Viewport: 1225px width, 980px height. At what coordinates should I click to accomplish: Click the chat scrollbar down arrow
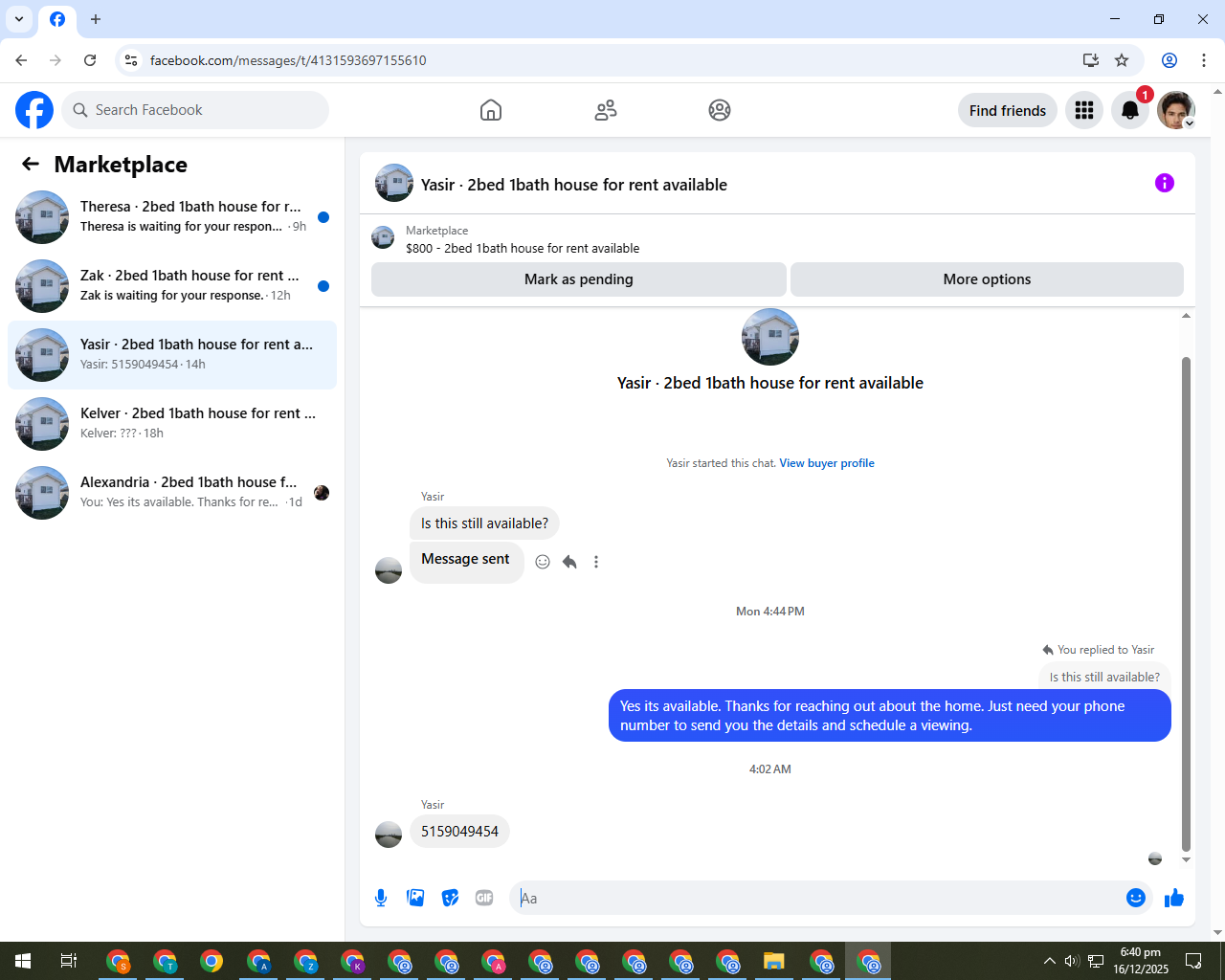(x=1186, y=859)
